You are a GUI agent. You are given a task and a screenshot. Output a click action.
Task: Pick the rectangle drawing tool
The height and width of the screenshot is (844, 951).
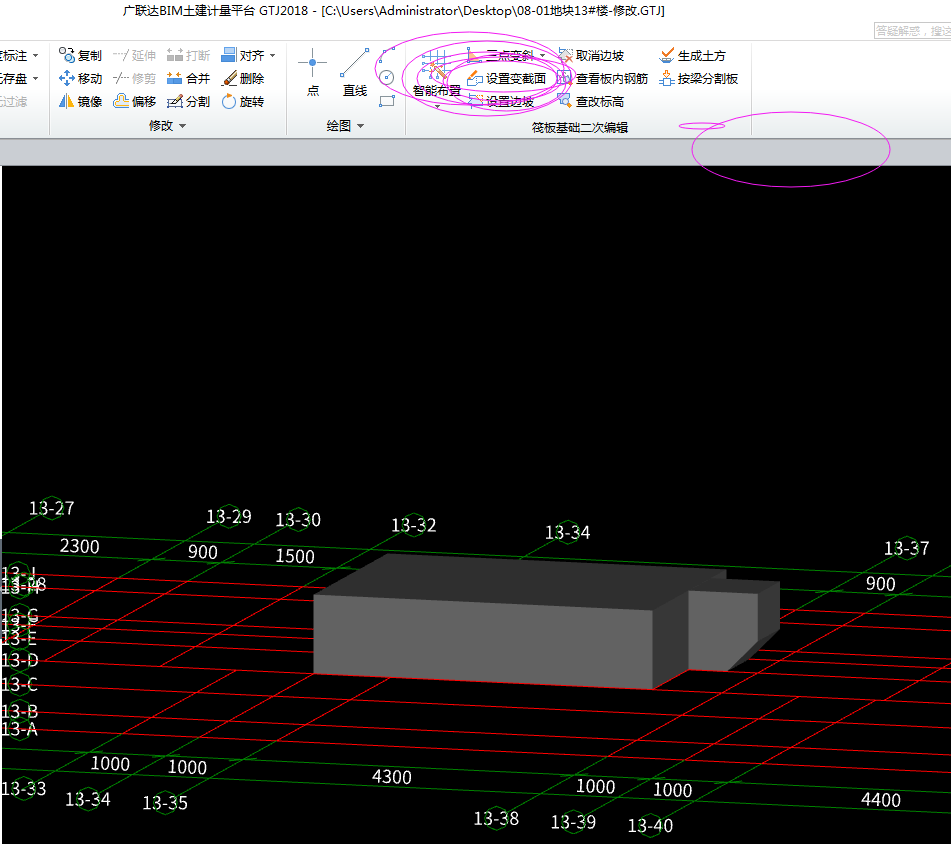[387, 101]
